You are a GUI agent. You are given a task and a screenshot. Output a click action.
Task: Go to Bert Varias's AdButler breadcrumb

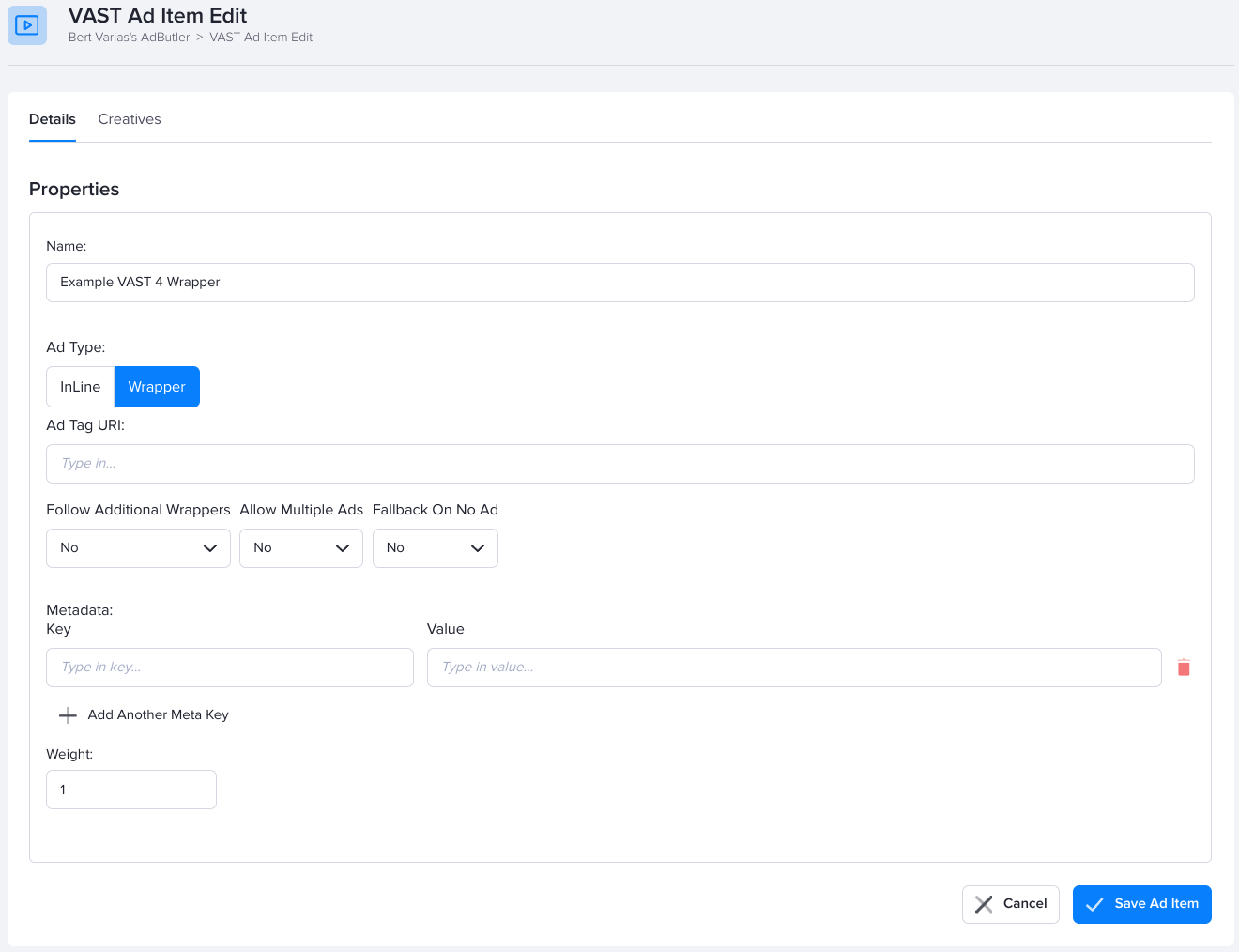(129, 38)
